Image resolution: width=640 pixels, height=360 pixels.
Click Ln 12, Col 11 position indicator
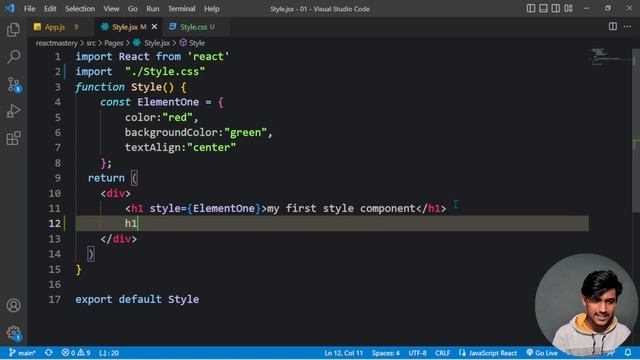343,353
